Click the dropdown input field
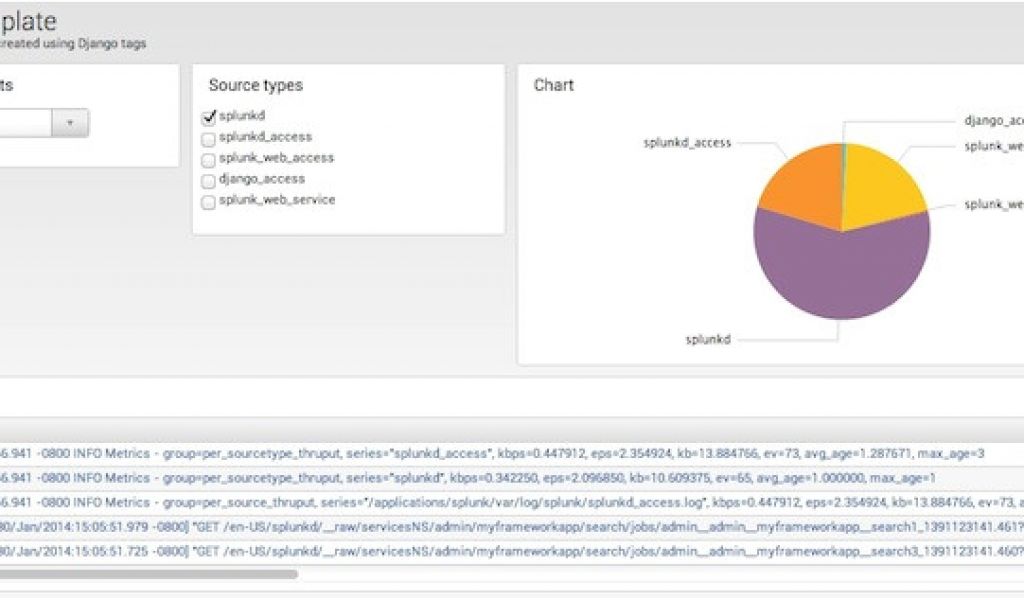1024x600 pixels. pos(25,123)
